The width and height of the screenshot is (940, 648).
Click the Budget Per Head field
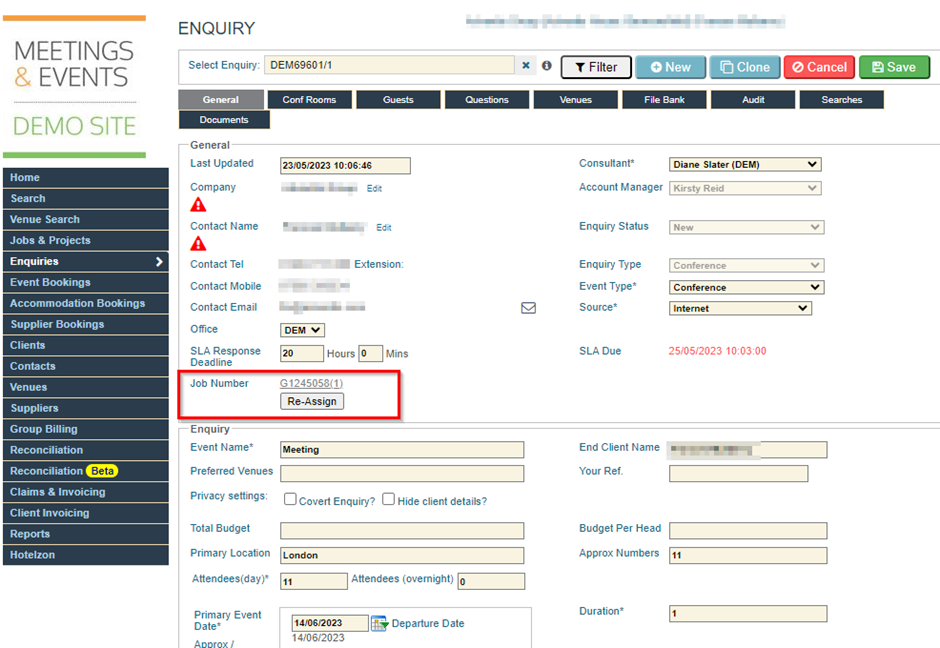coord(748,531)
